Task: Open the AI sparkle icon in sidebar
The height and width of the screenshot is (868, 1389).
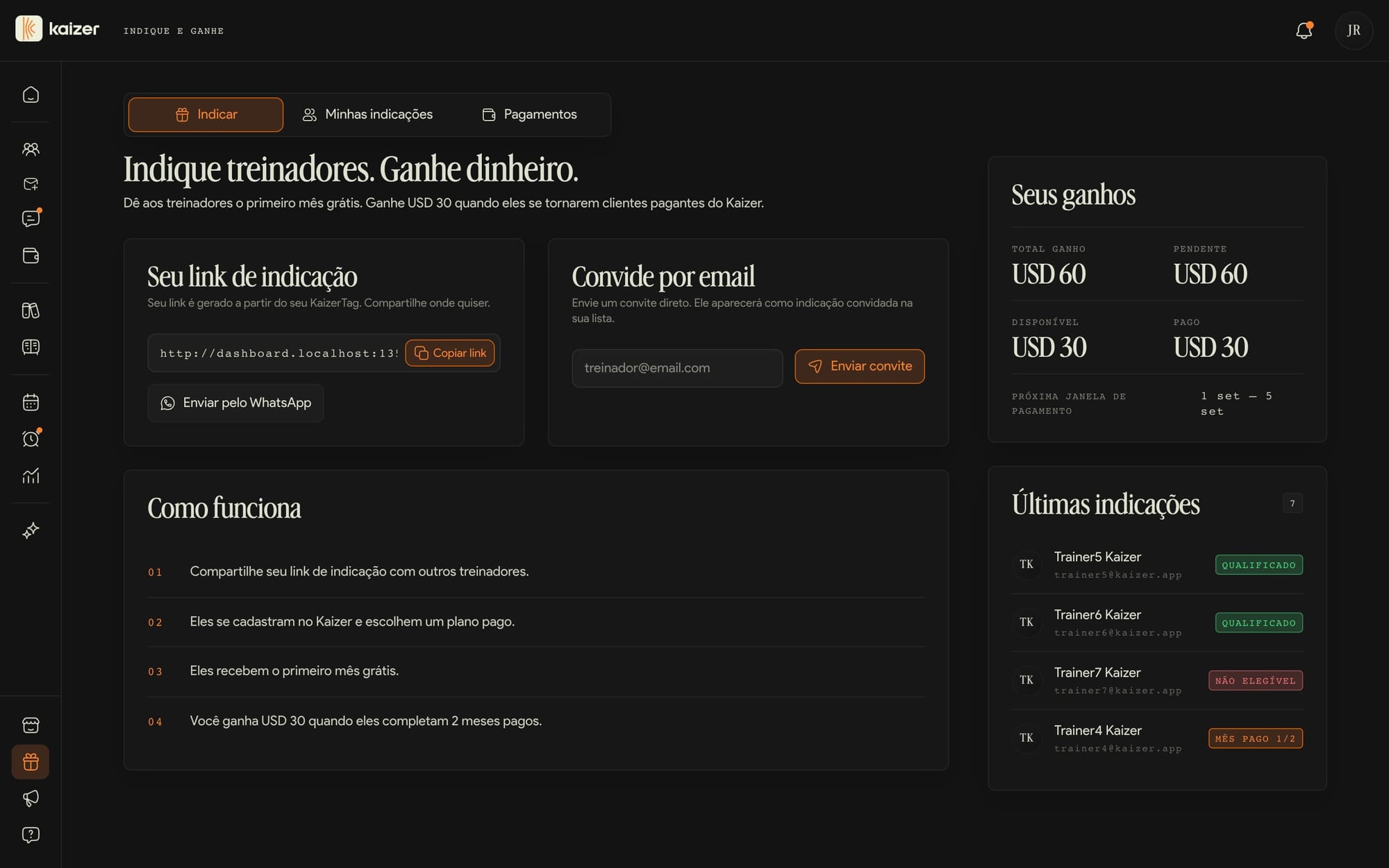Action: coord(31,531)
